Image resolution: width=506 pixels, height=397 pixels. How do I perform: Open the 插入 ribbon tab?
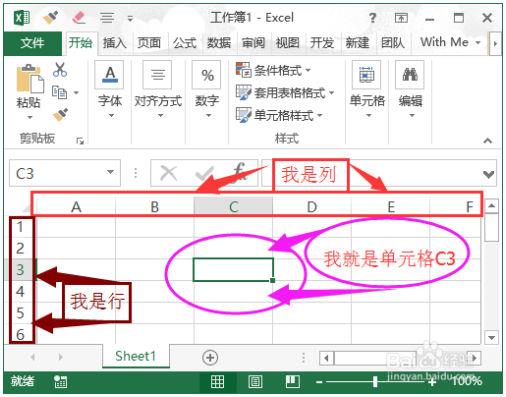tap(114, 43)
